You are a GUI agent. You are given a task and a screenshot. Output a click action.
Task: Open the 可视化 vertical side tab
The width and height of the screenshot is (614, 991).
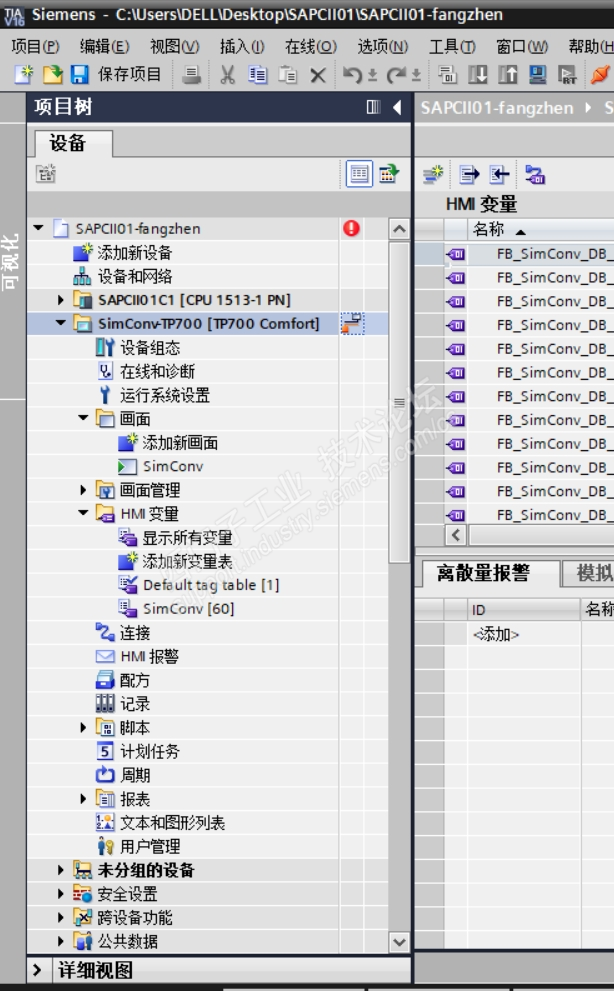11,261
